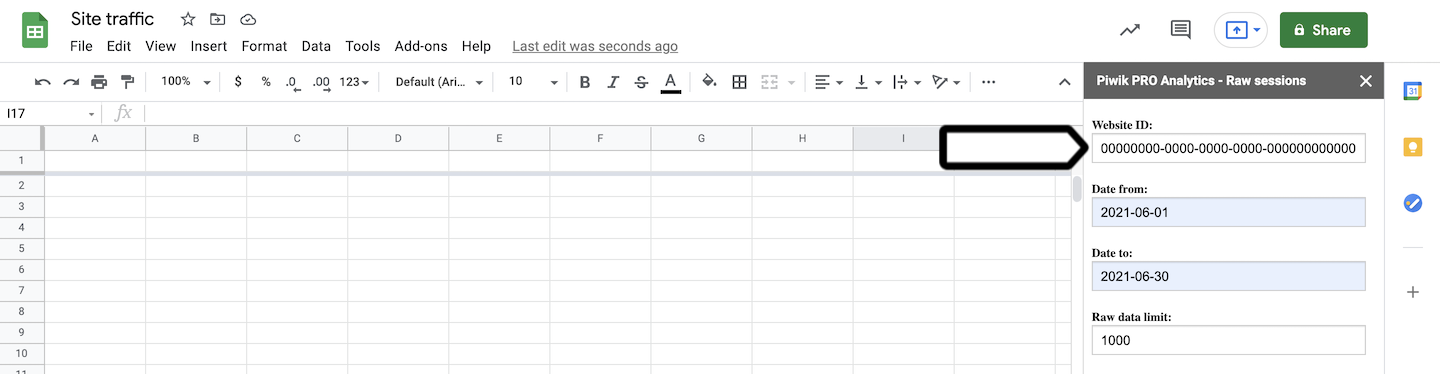Open the File menu
Image resolution: width=1440 pixels, height=374 pixels.
point(81,46)
